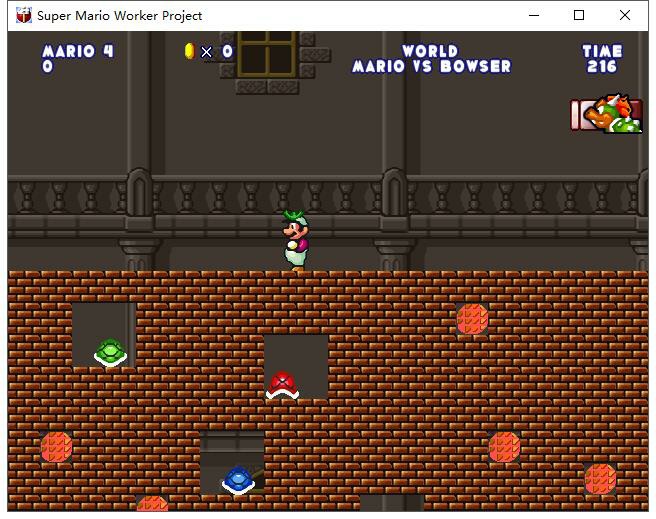656x519 pixels.
Task: Click the Mario character on the bricks
Action: coord(296,241)
